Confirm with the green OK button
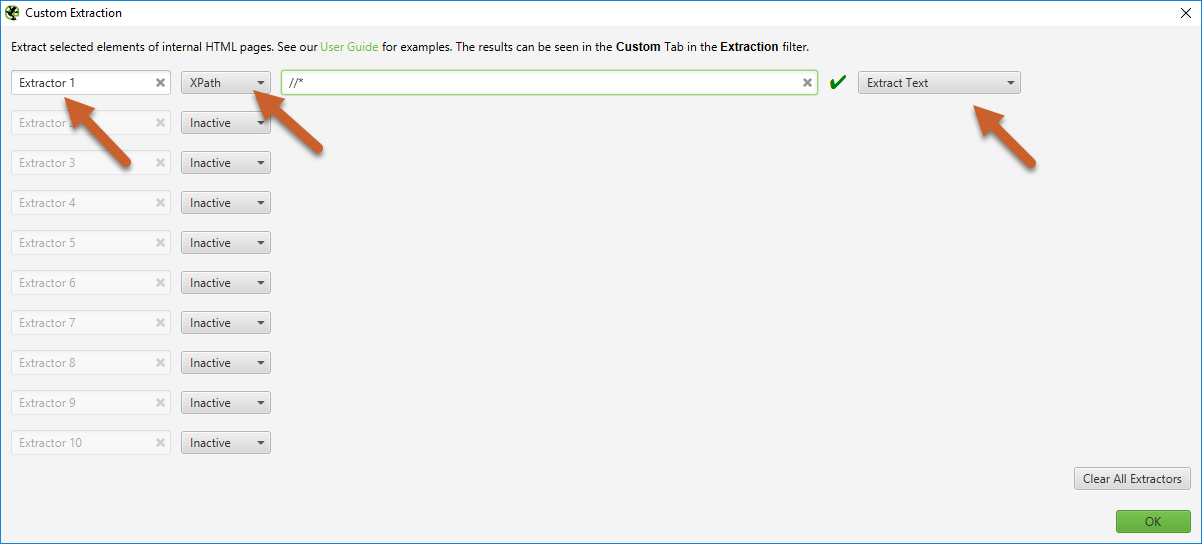 pyautogui.click(x=1153, y=522)
